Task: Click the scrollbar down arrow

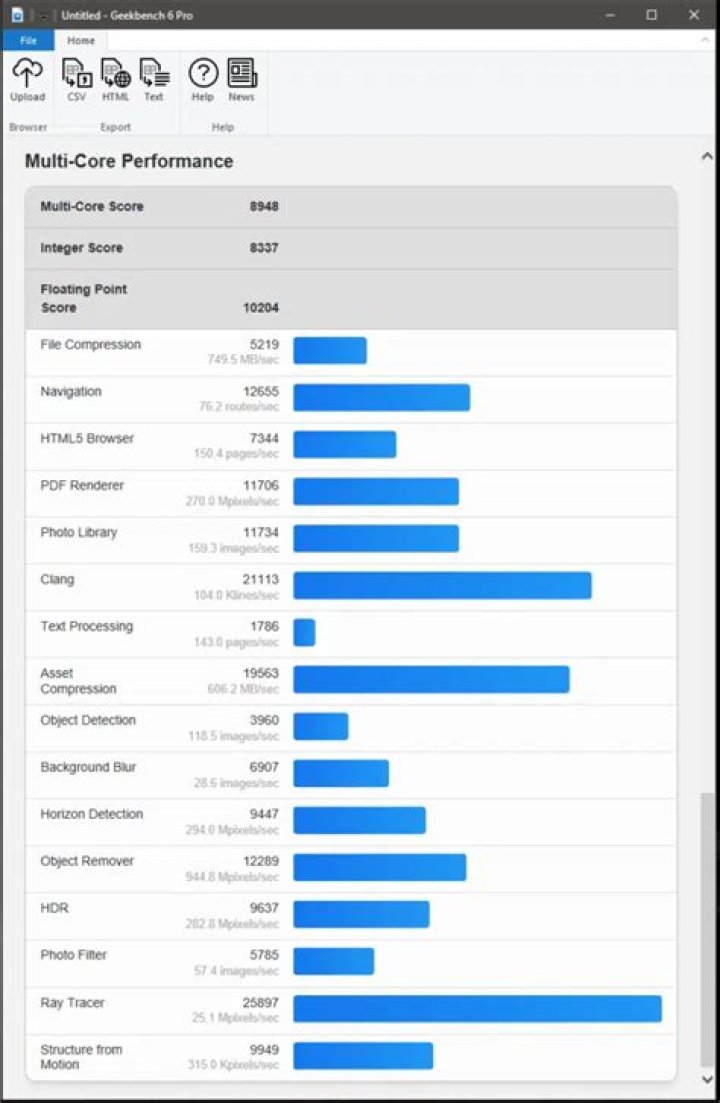Action: tap(708, 1080)
